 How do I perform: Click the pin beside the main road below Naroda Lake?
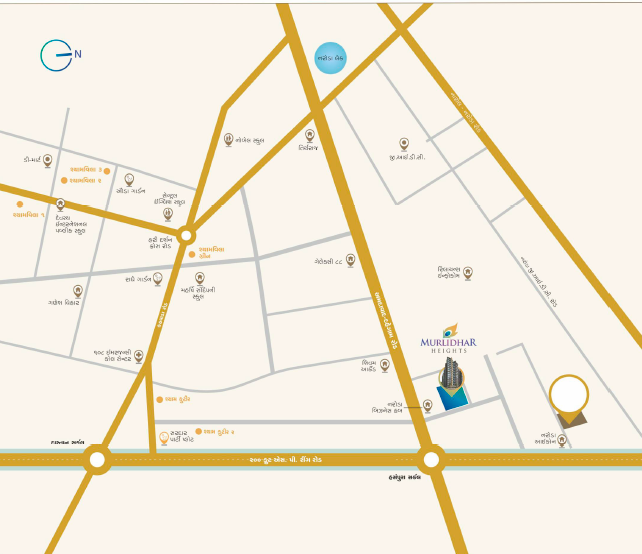coord(310,136)
